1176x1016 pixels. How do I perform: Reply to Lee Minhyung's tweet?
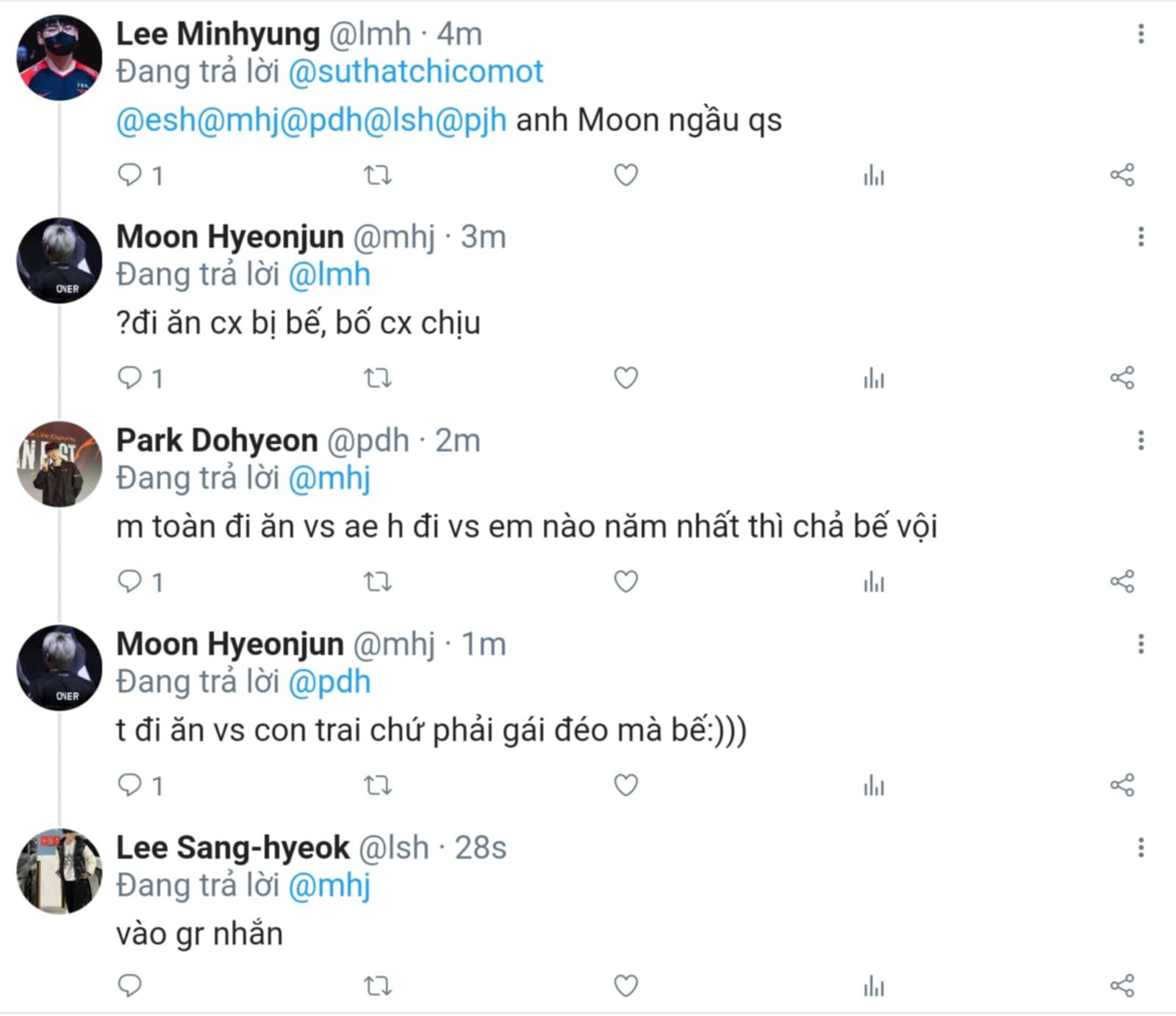[130, 175]
